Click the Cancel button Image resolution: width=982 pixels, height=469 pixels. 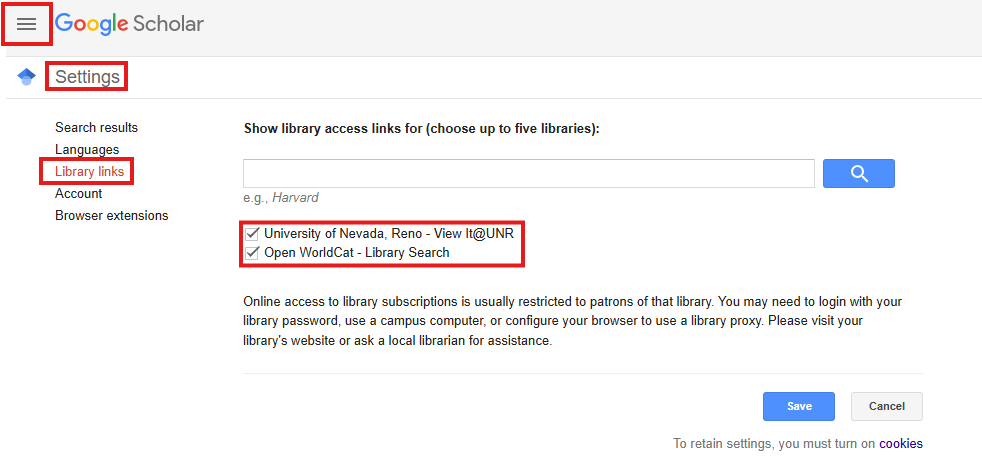pos(886,406)
